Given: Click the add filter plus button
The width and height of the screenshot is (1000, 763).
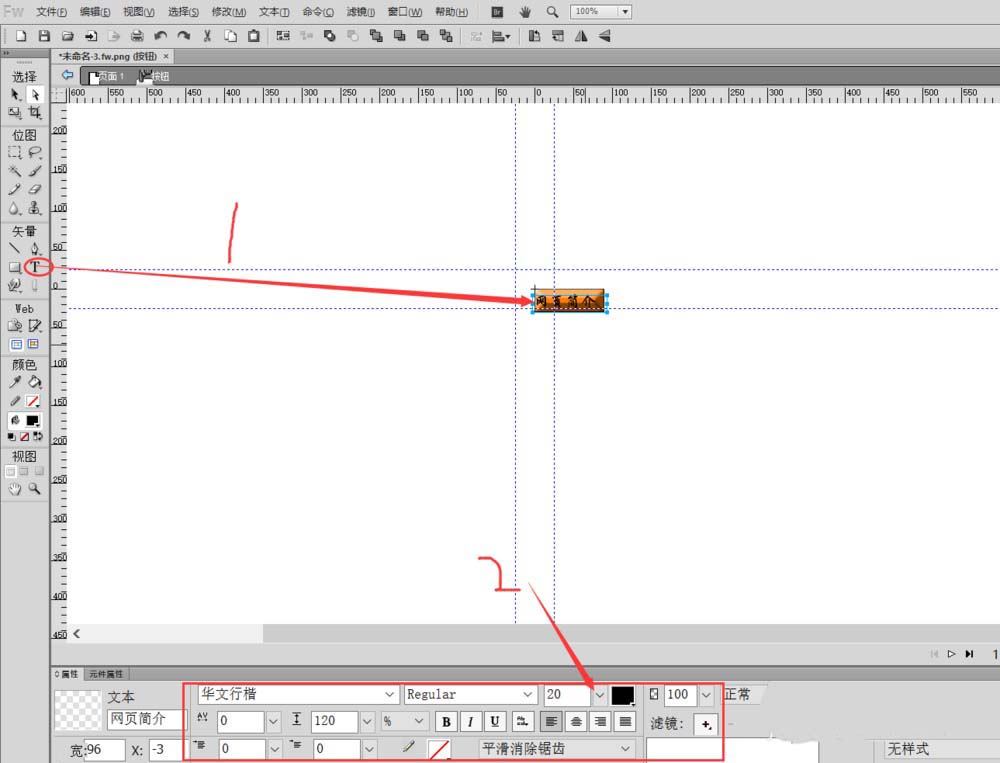Looking at the screenshot, I should [x=705, y=724].
